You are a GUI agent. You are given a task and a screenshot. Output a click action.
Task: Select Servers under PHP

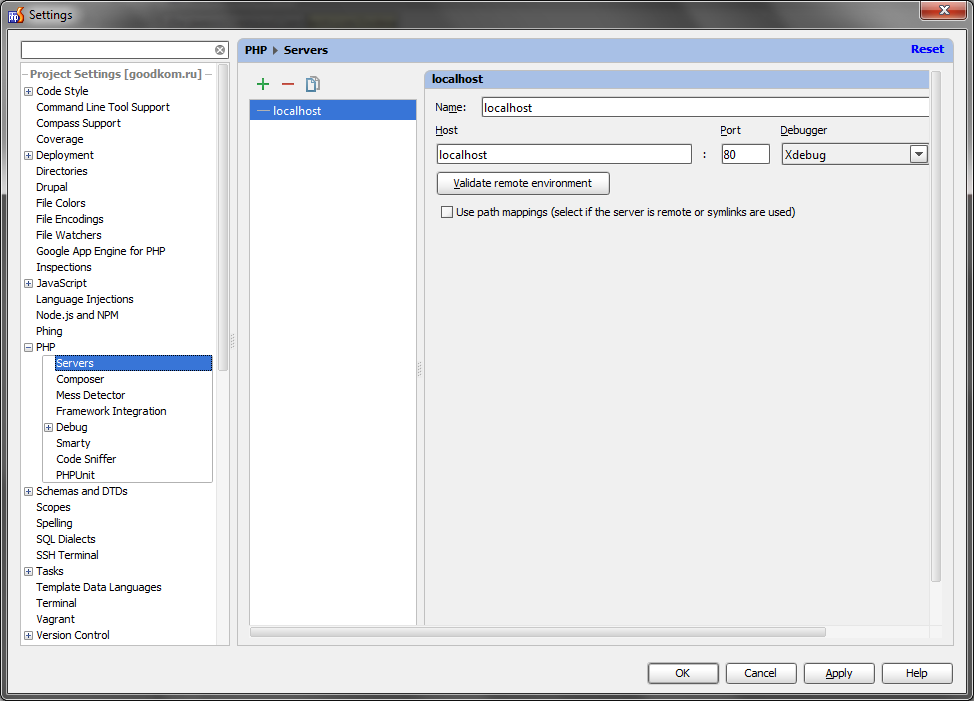click(133, 363)
